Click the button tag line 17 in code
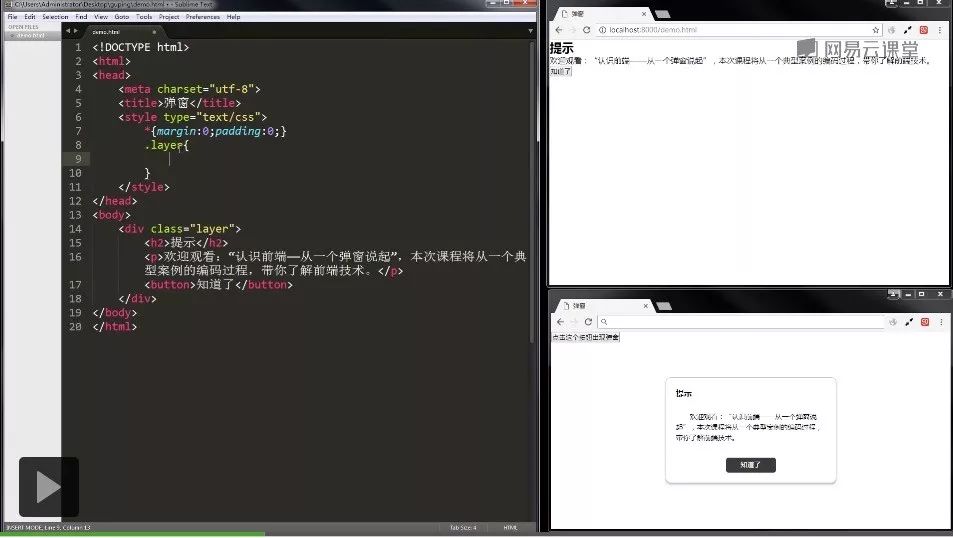This screenshot has height=538, width=953. point(219,285)
